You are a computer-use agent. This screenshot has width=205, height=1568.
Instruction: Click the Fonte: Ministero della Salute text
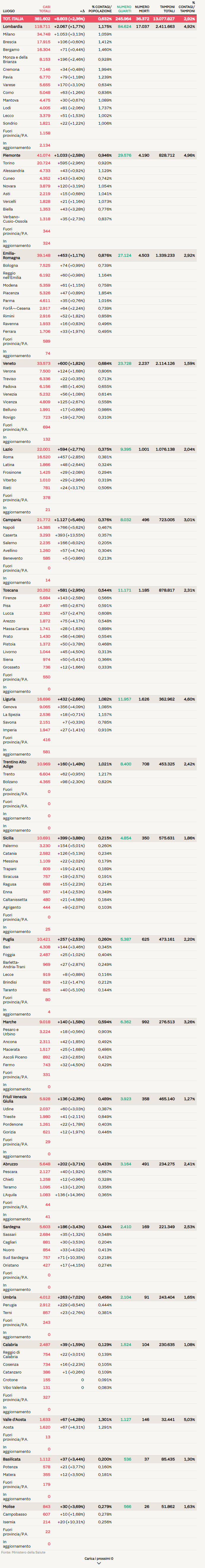click(x=23, y=1551)
